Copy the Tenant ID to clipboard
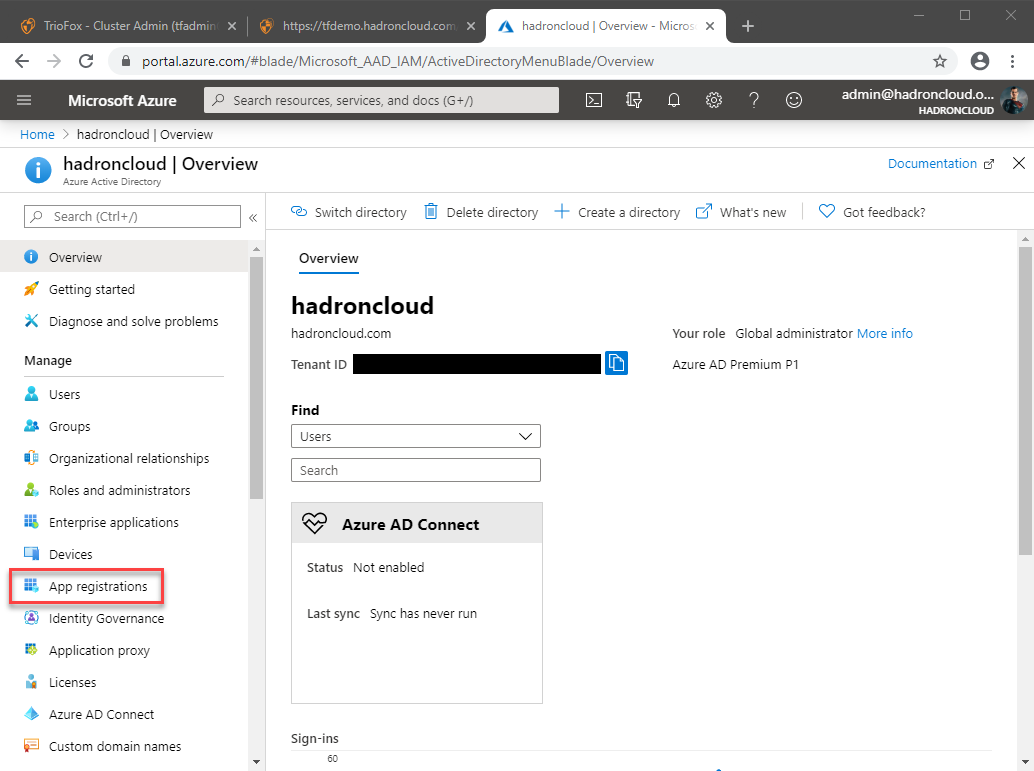This screenshot has width=1034, height=771. (x=616, y=363)
